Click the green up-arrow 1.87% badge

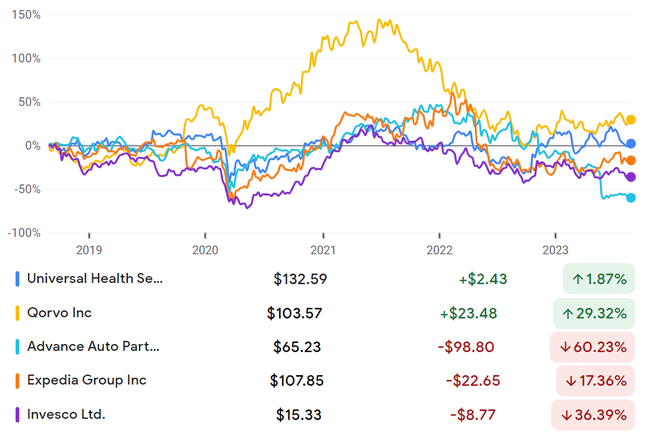[x=596, y=279]
